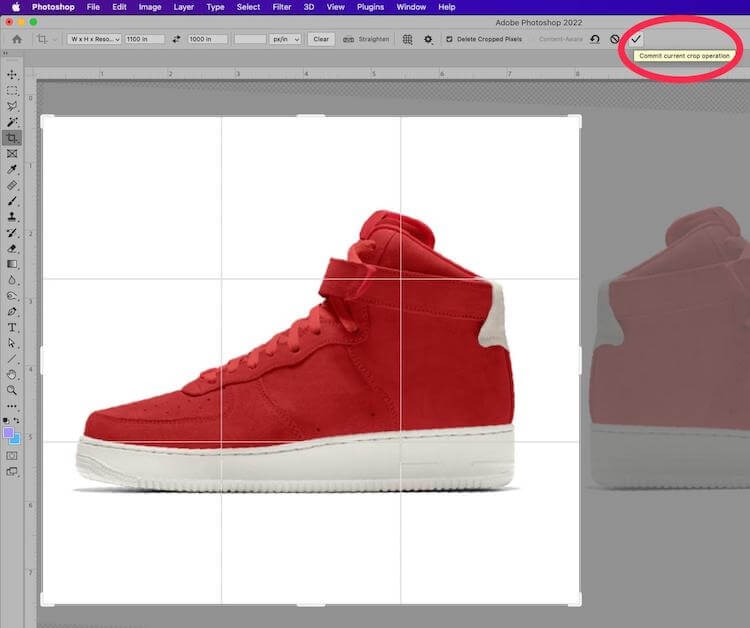This screenshot has width=750, height=628.
Task: Pick the Eyedropper tool
Action: pos(12,170)
